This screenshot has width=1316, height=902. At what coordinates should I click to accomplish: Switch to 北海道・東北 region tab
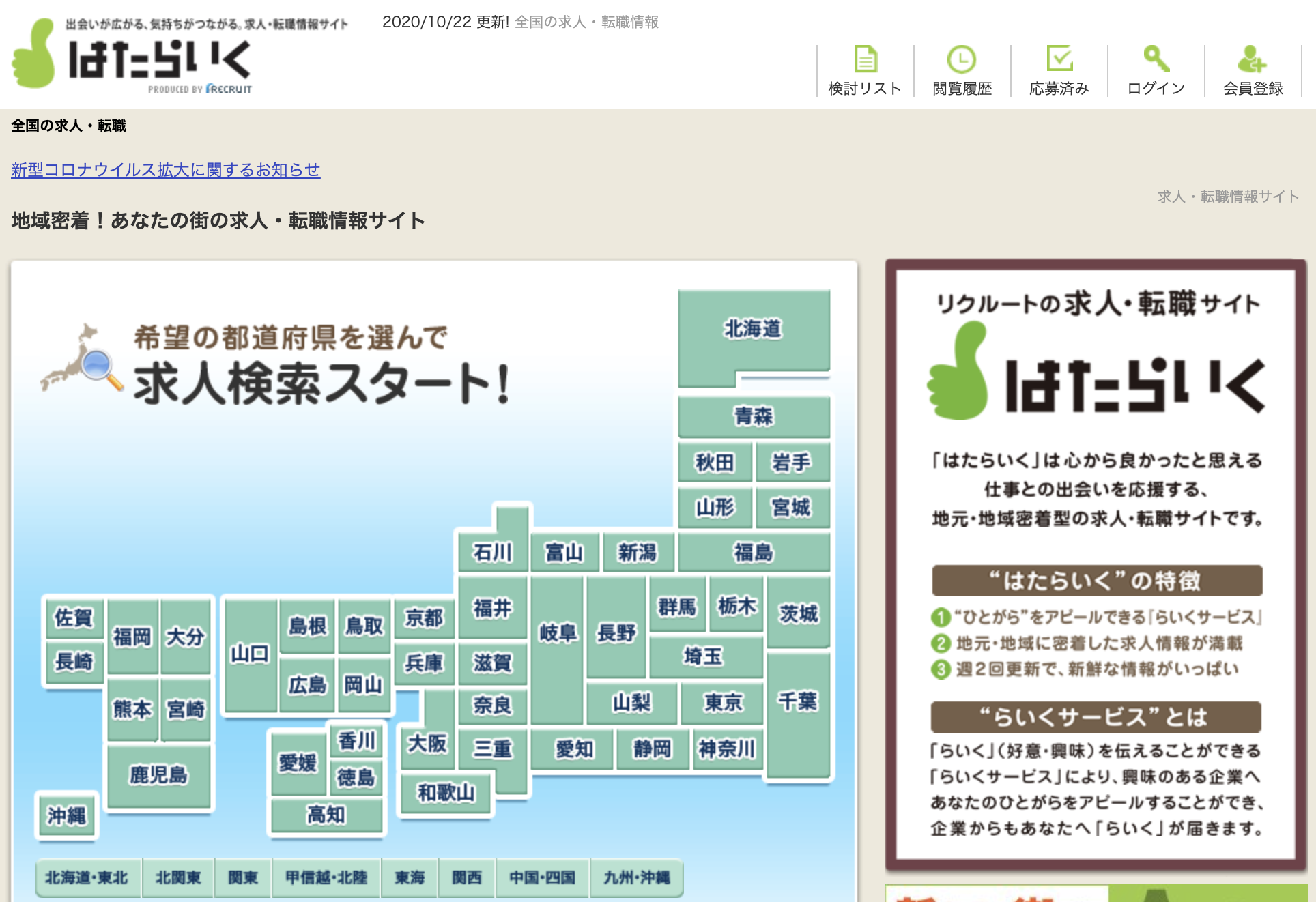click(87, 877)
